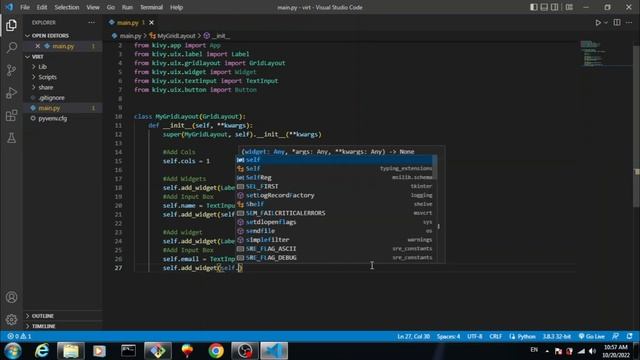The width and height of the screenshot is (640, 360).
Task: Select interpreter 3.8.3 32-bit
Action: tap(556, 336)
